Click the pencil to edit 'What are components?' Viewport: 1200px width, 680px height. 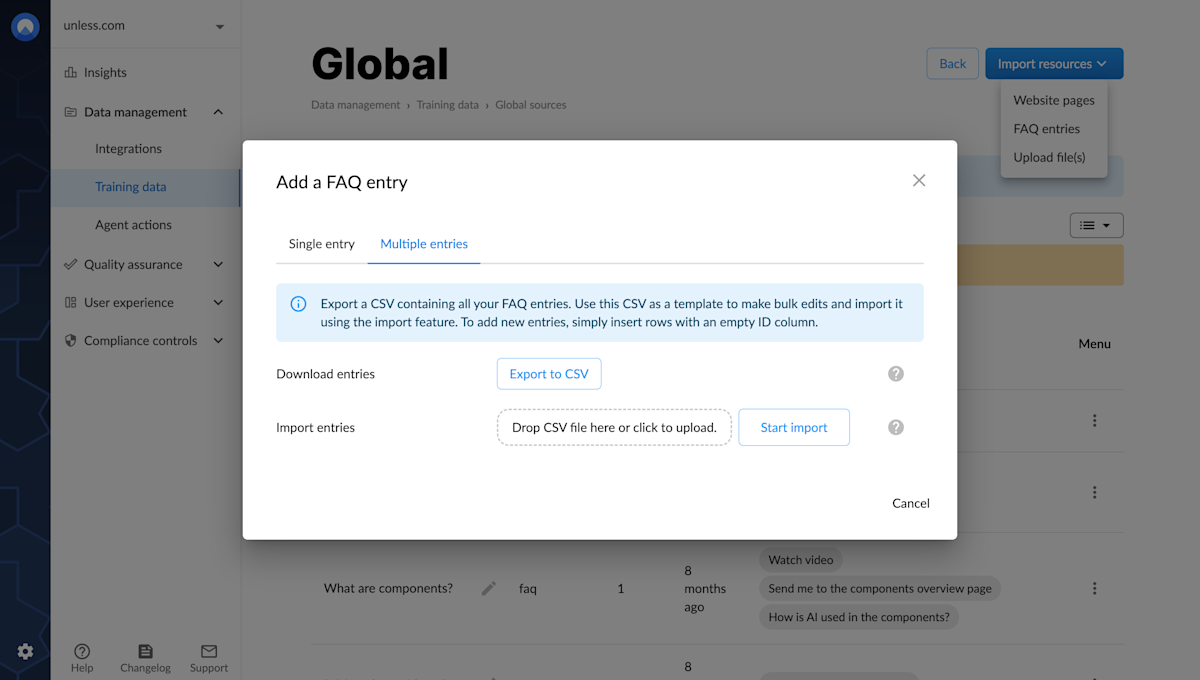tap(488, 589)
